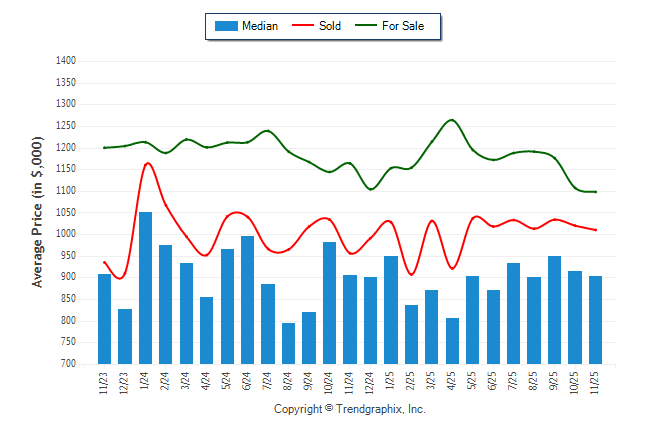
Task: Click the 2/25 x-axis date label
Action: click(x=411, y=382)
